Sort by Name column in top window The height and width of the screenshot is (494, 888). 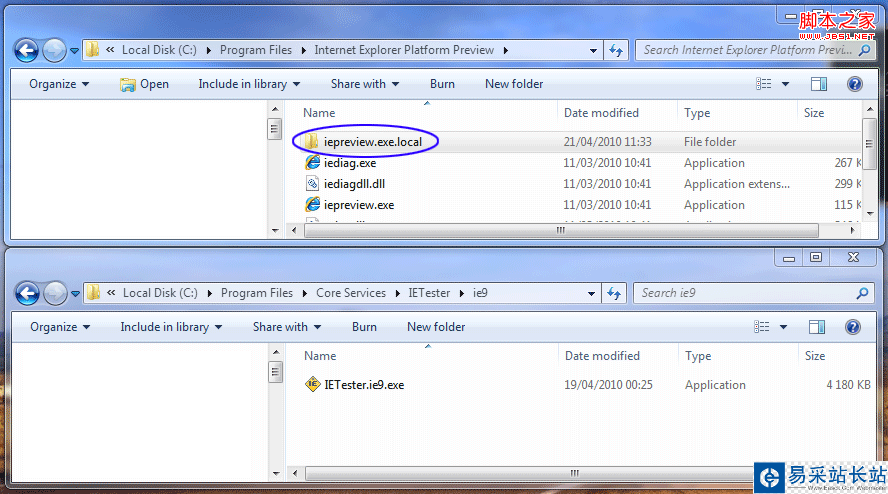coord(319,113)
